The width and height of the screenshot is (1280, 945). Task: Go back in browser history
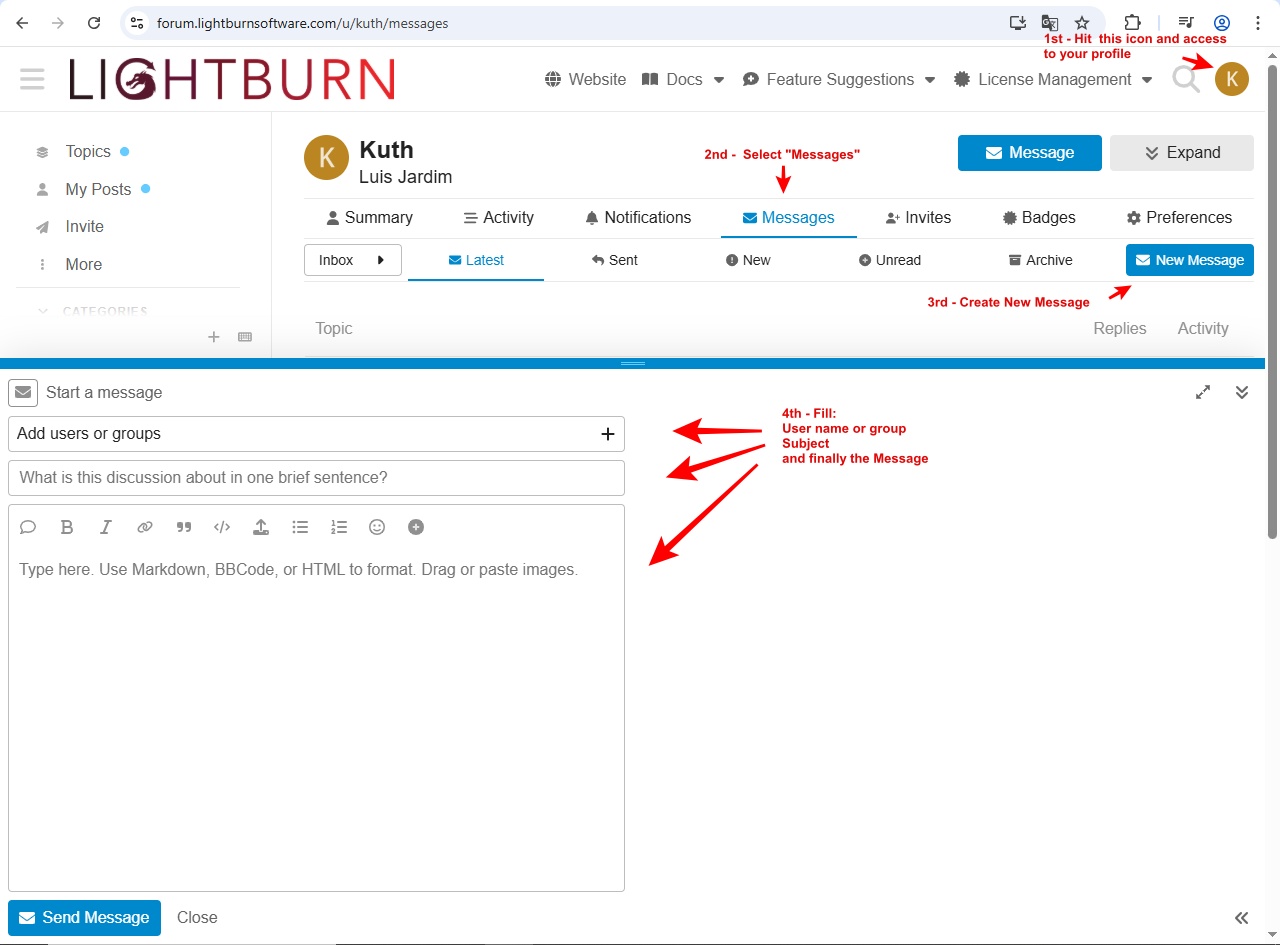[22, 22]
